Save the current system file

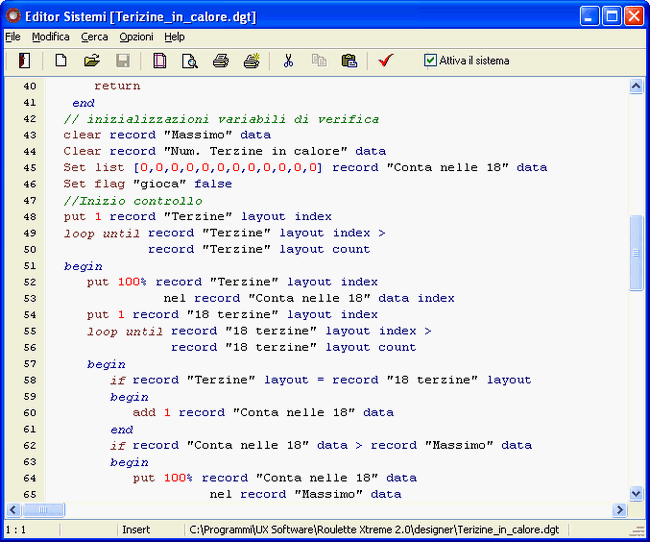[x=123, y=61]
